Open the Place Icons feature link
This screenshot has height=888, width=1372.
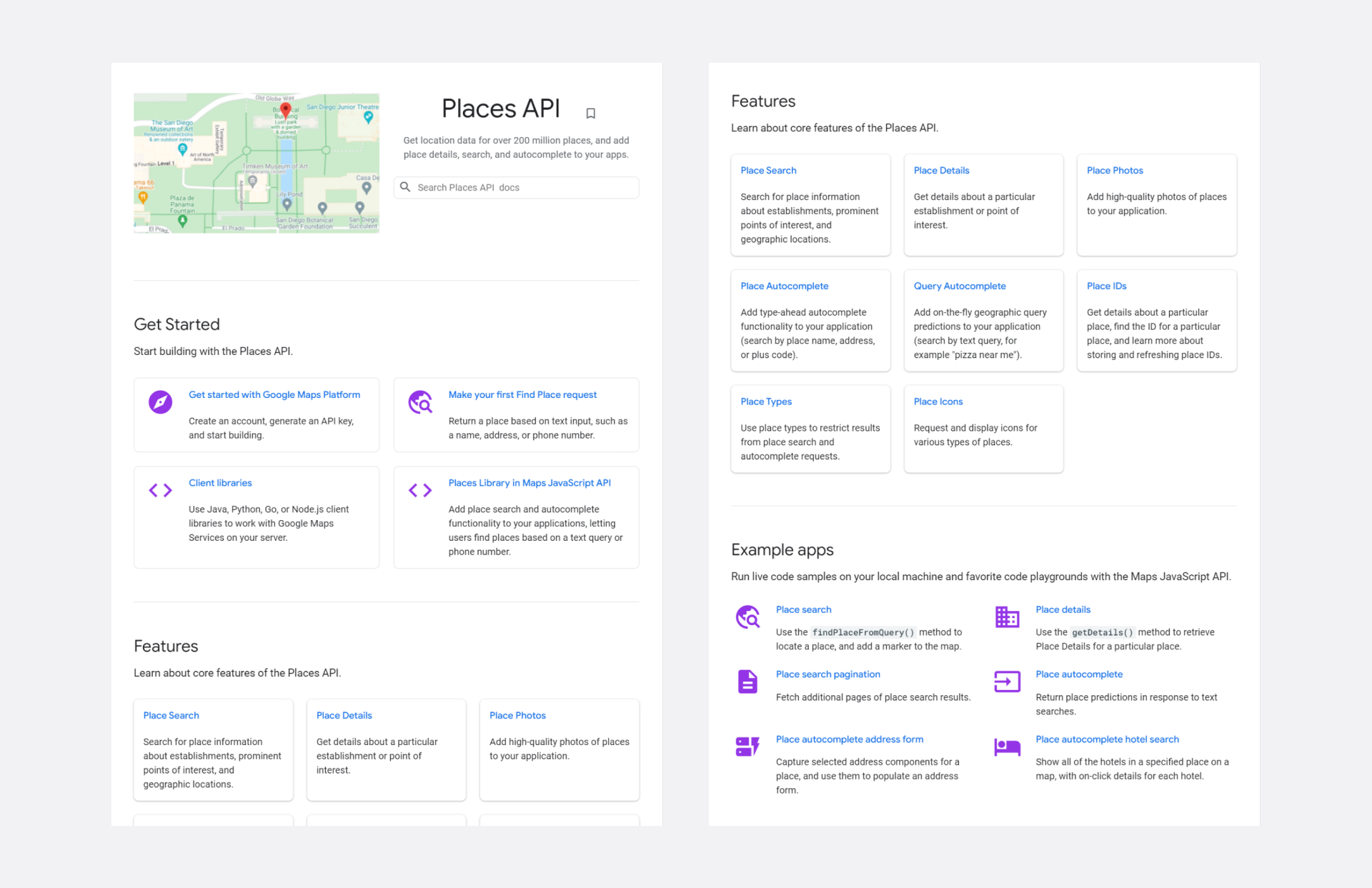[x=938, y=401]
